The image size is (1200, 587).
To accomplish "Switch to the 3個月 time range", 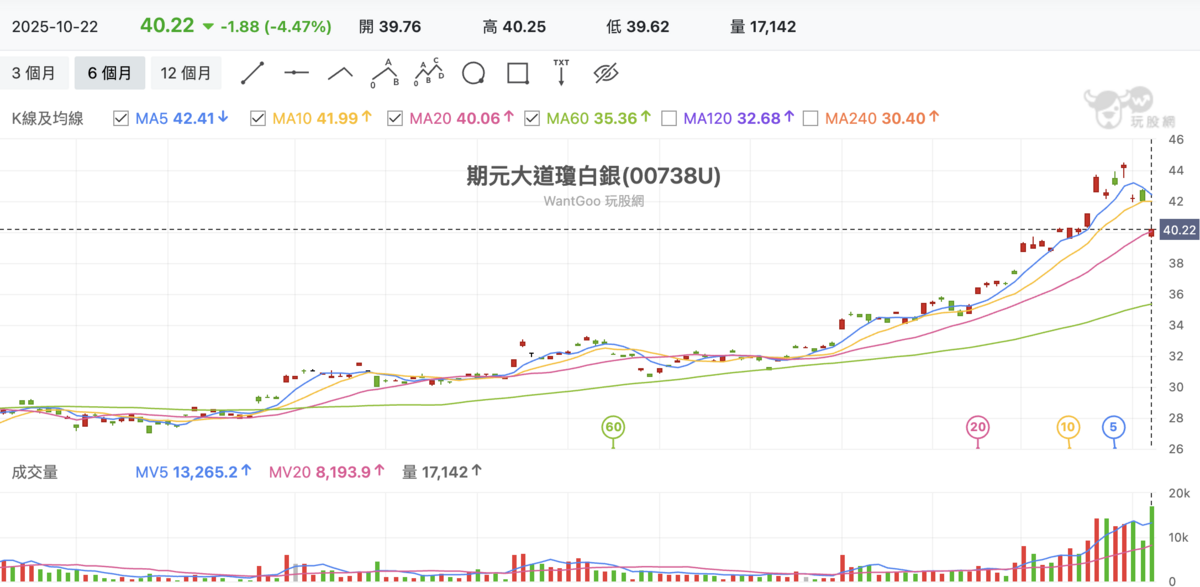I will pos(35,73).
